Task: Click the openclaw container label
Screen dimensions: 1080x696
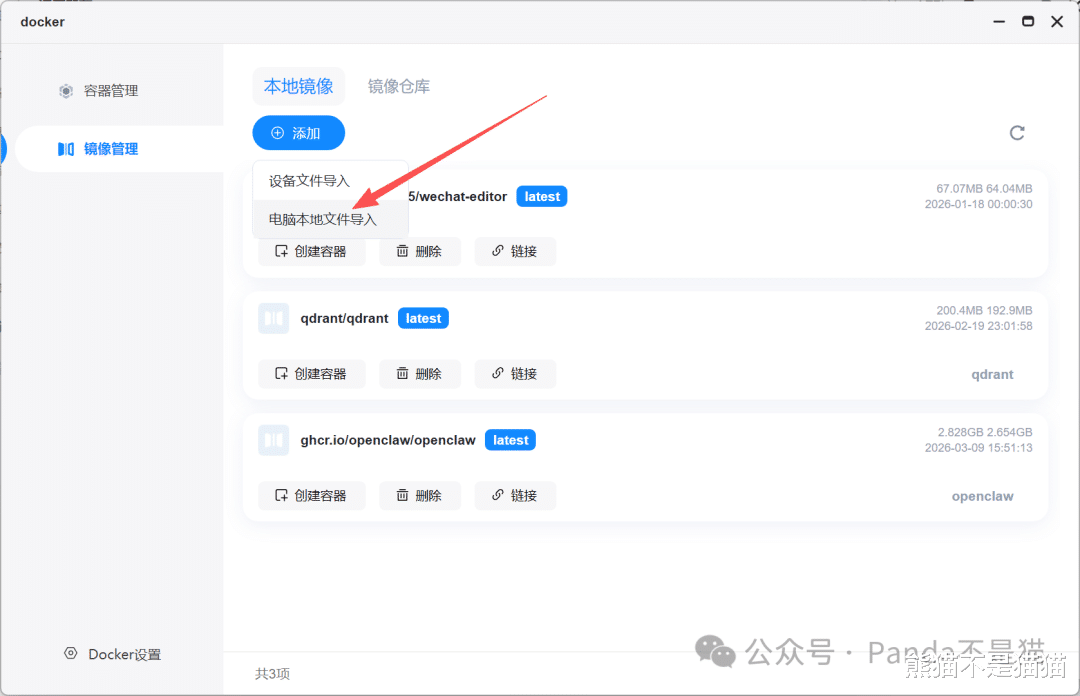Action: 982,496
